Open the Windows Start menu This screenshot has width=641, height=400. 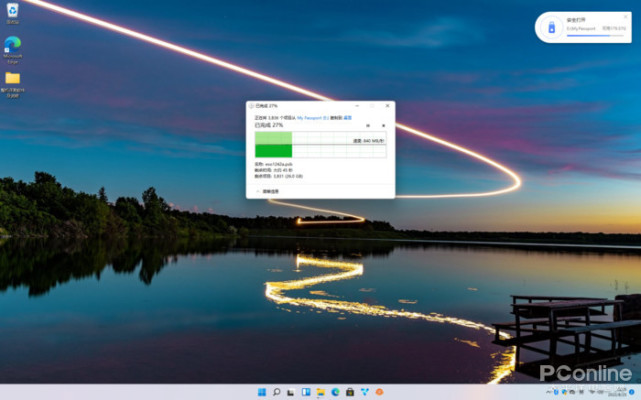262,392
